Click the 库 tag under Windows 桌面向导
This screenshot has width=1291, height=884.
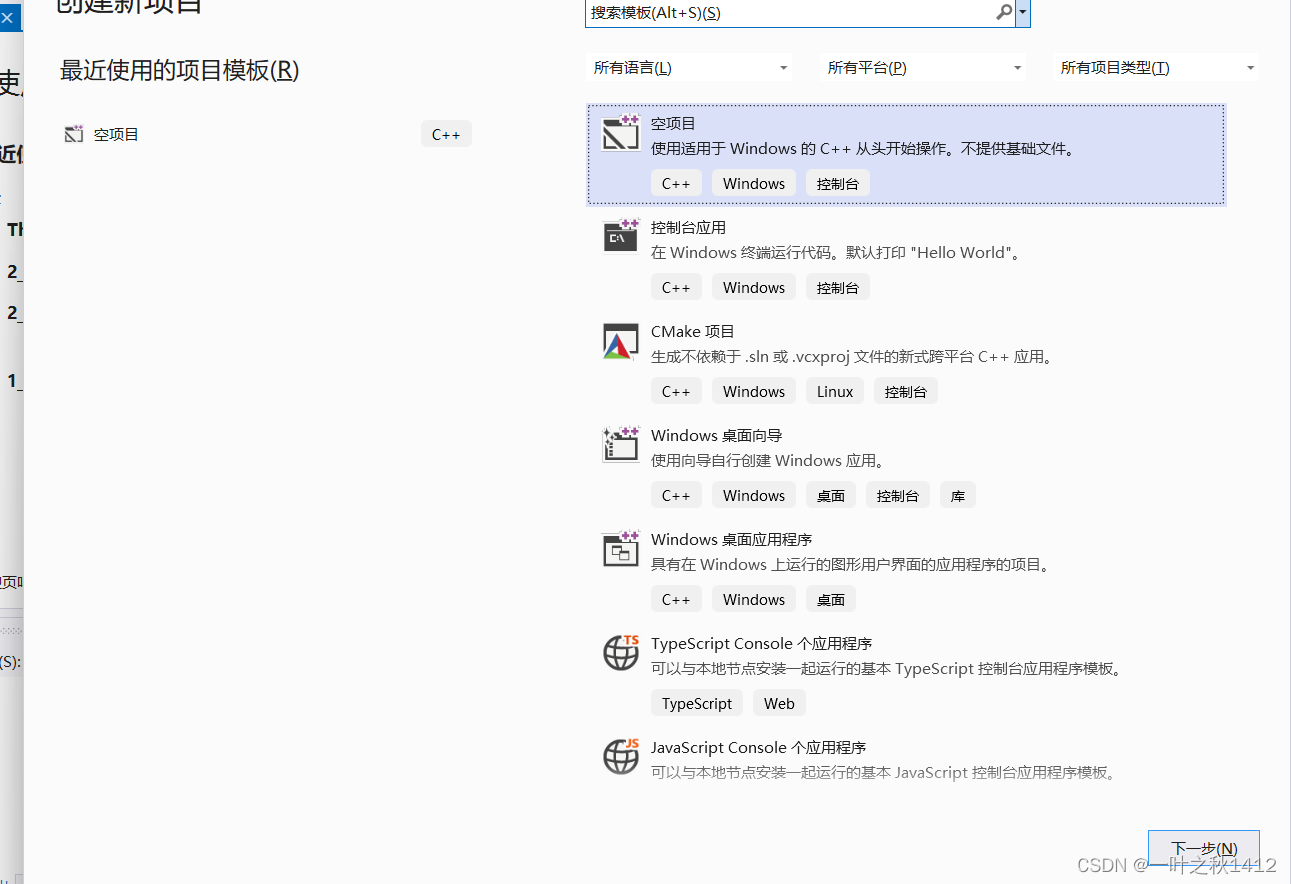[x=958, y=496]
